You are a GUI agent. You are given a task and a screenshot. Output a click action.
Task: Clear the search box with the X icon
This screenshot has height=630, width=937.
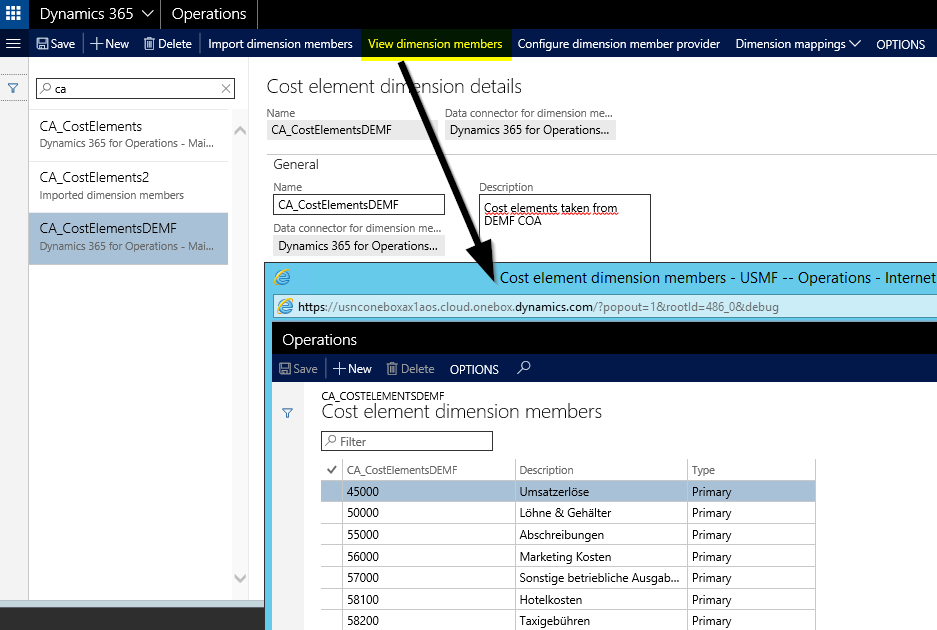pyautogui.click(x=226, y=89)
